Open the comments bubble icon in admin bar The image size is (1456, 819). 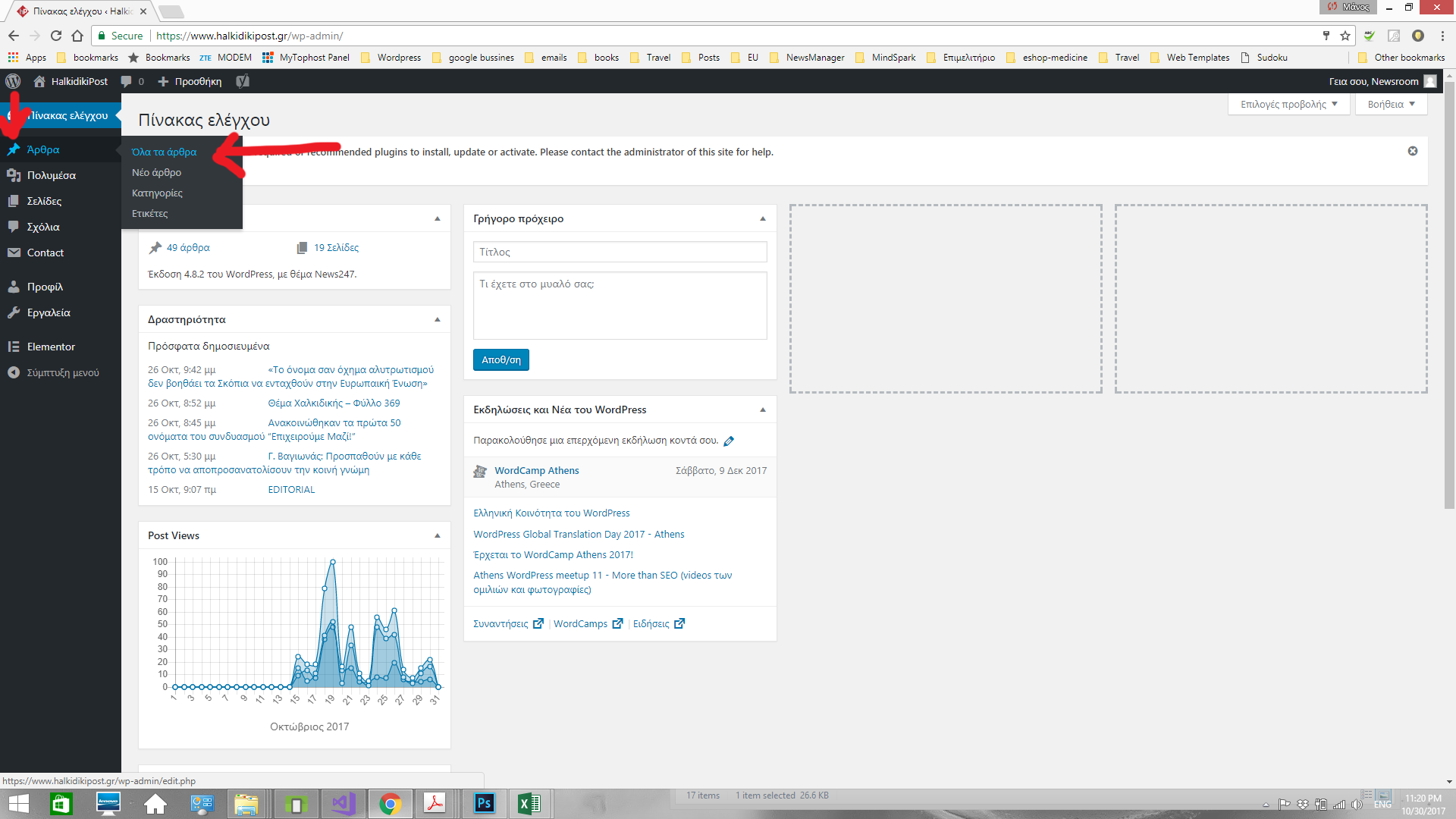127,81
